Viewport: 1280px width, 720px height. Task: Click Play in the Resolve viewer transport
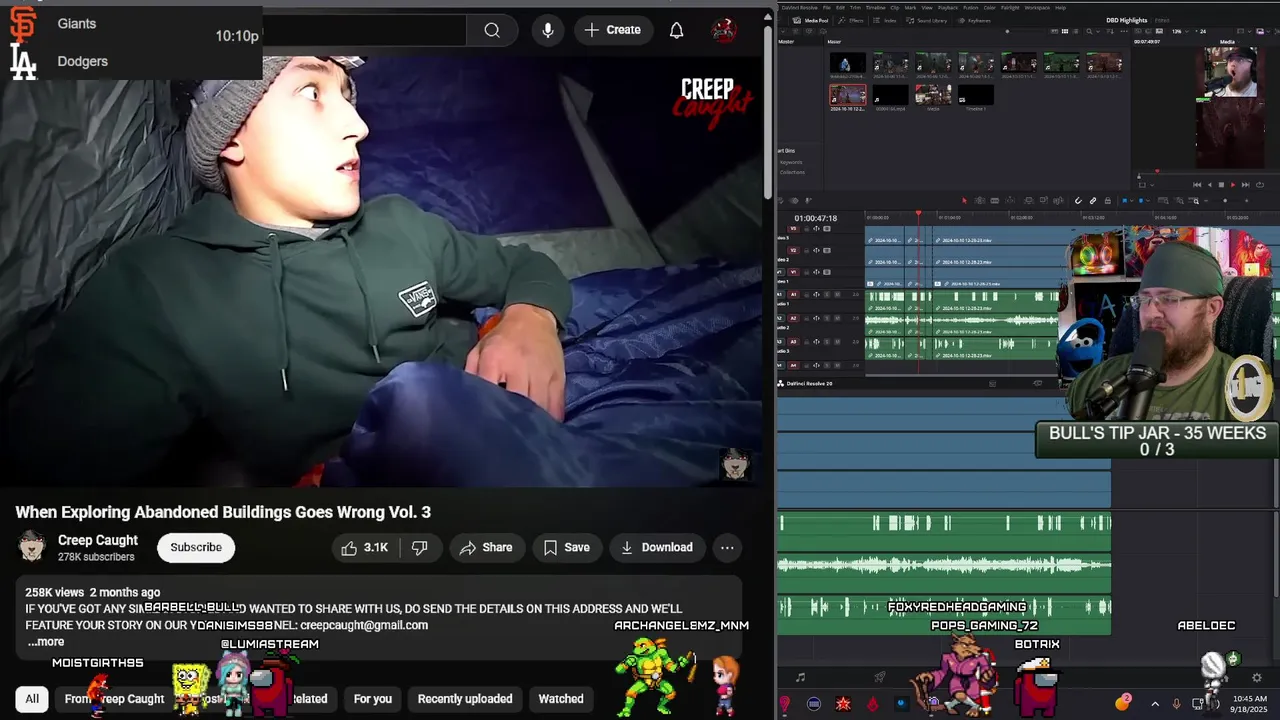tap(1233, 185)
